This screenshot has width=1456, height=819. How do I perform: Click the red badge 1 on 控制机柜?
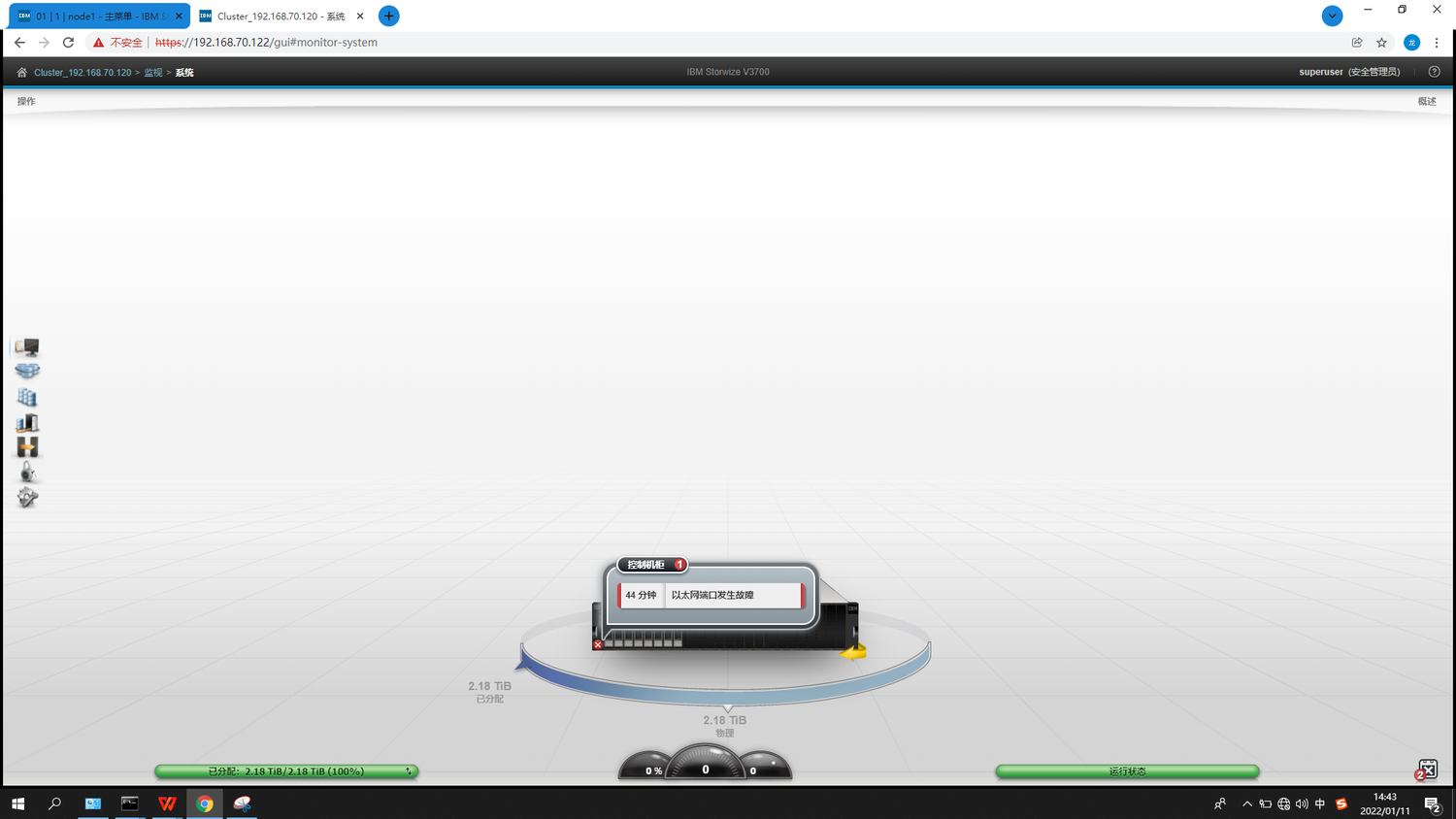click(x=680, y=565)
